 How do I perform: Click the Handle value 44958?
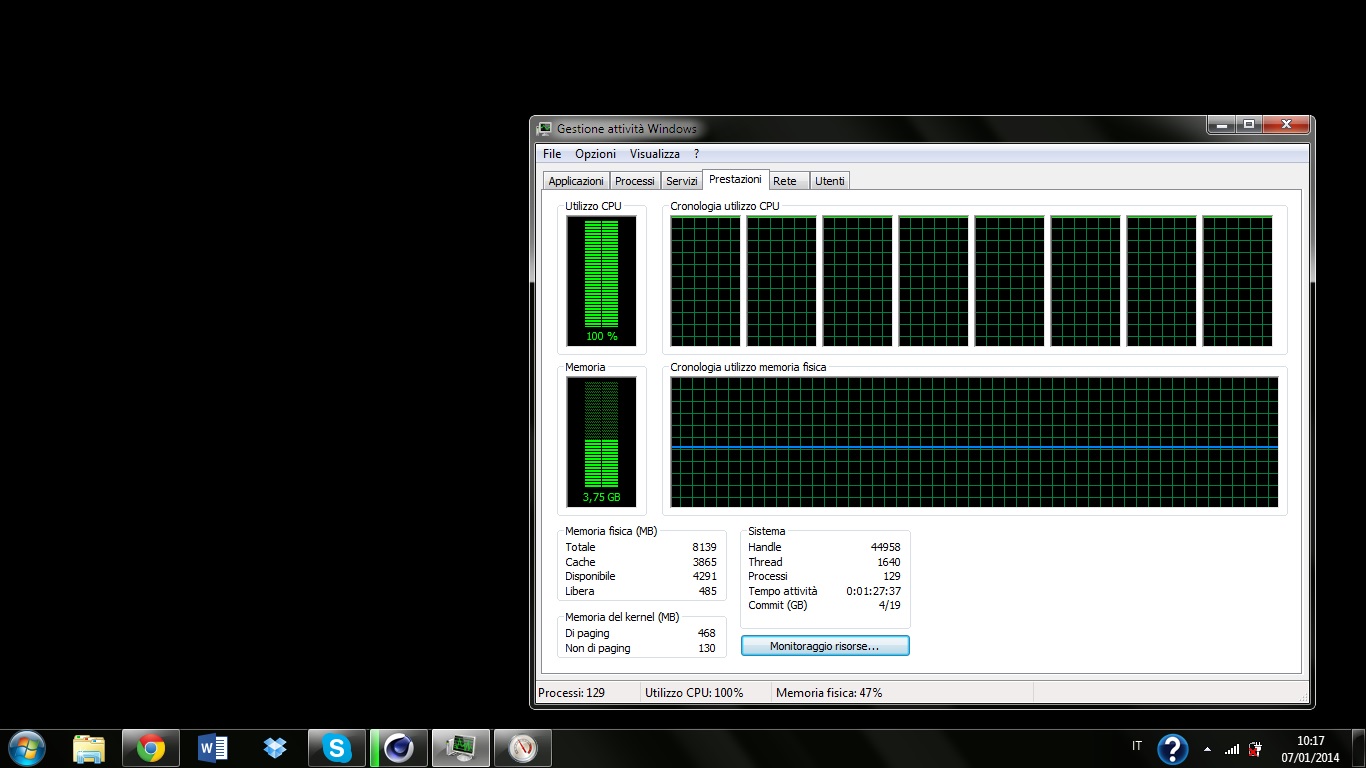(886, 547)
